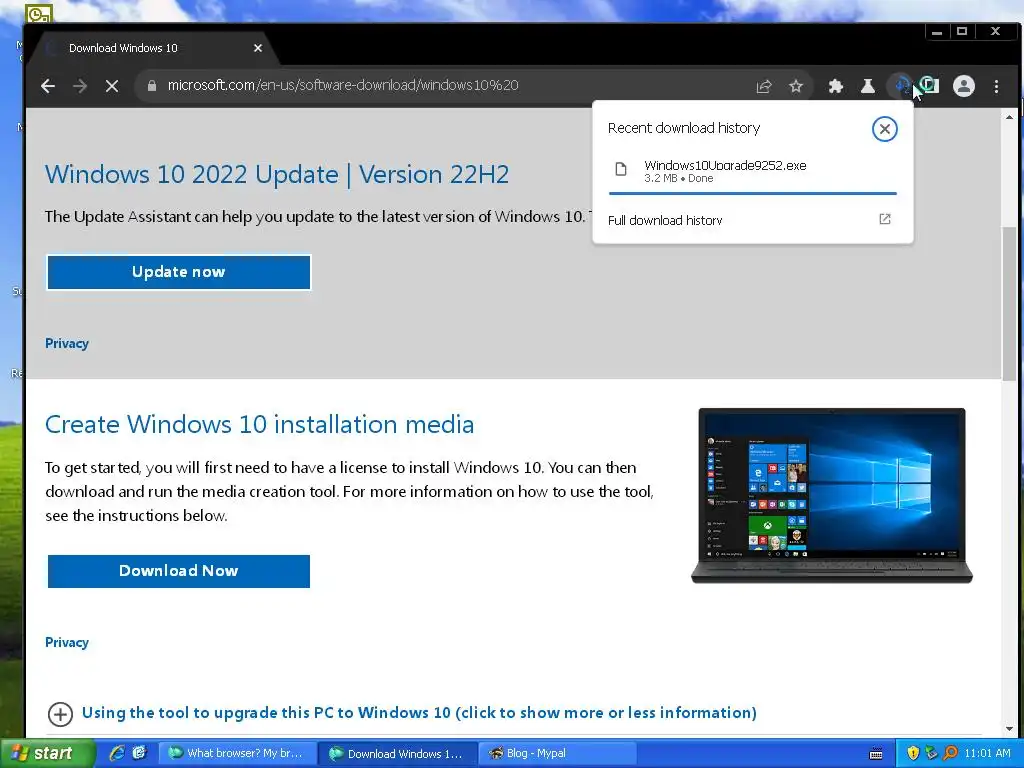Image resolution: width=1024 pixels, height=768 pixels.
Task: Go back to the previous page
Action: click(48, 86)
